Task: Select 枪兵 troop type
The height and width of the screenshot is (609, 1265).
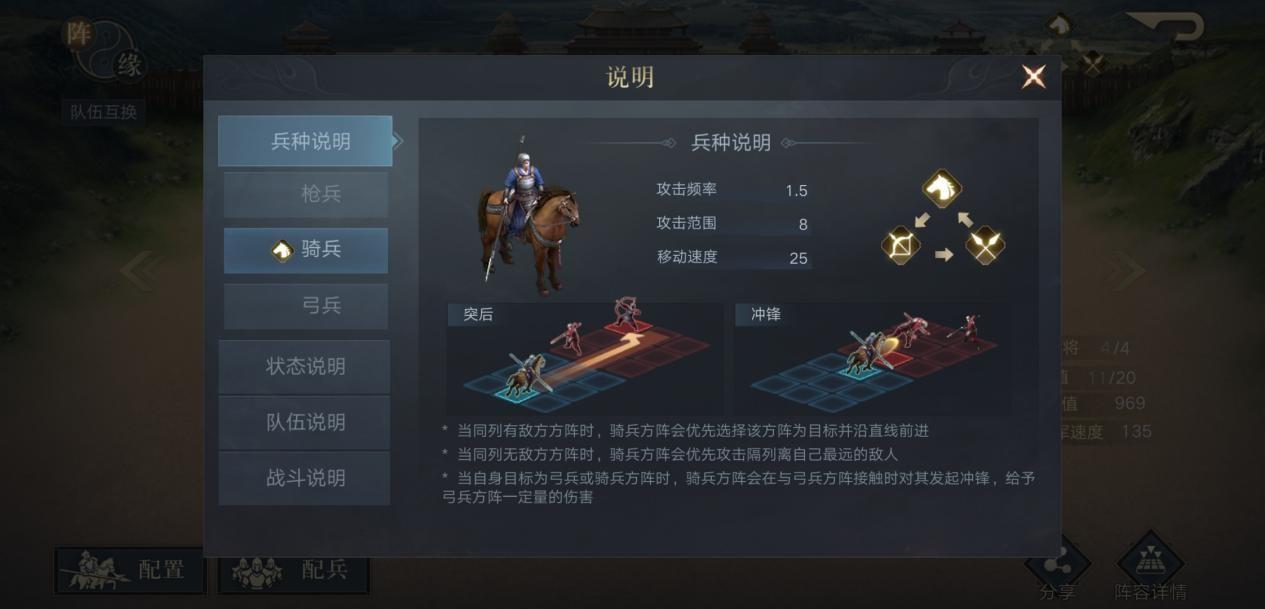Action: 306,195
